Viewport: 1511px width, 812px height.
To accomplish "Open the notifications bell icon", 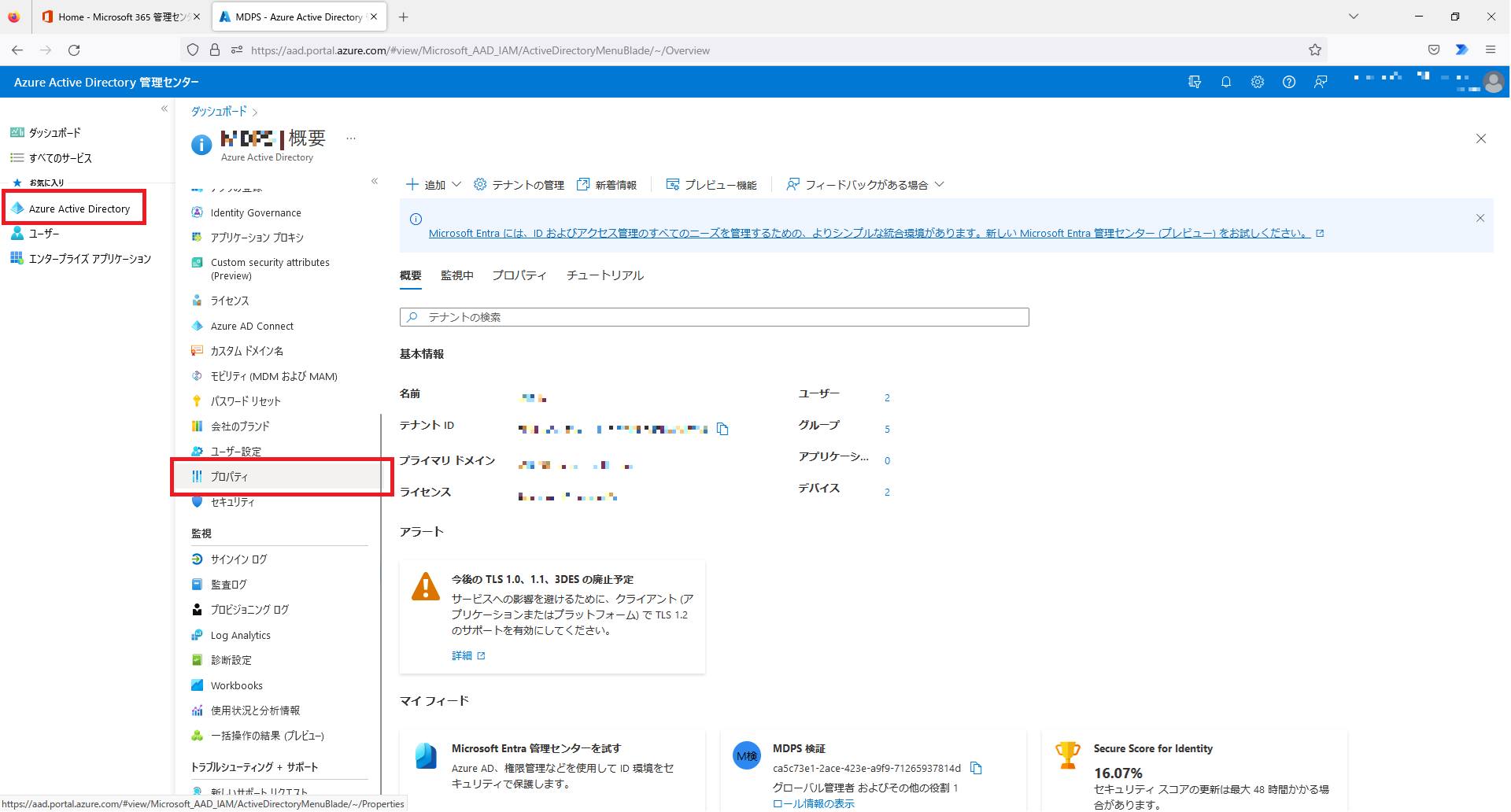I will pyautogui.click(x=1225, y=82).
